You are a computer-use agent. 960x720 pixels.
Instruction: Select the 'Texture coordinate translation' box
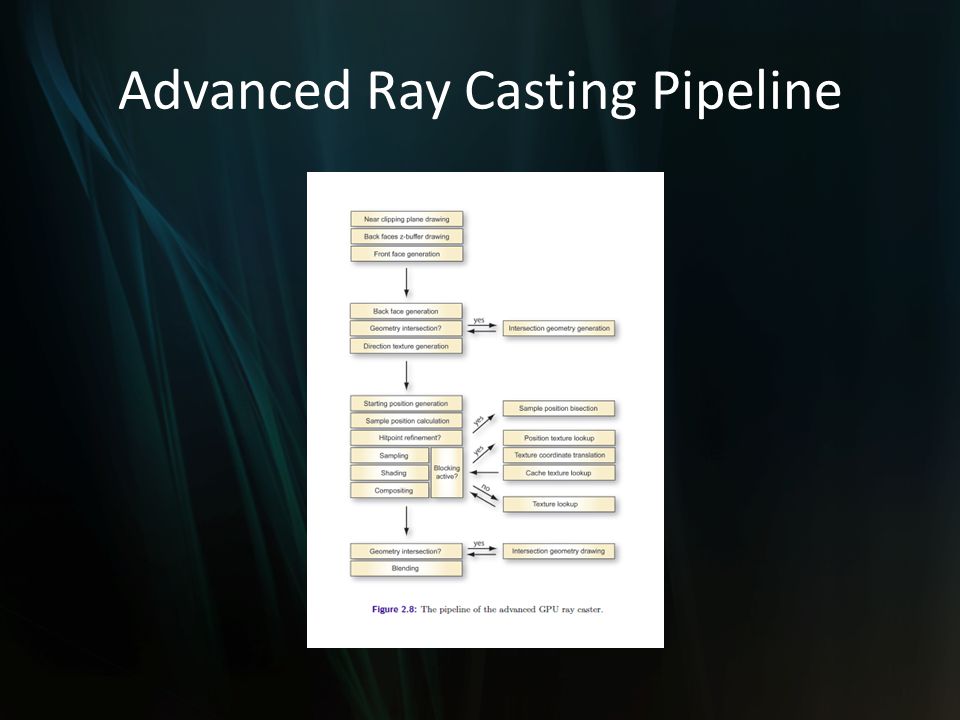[558, 455]
